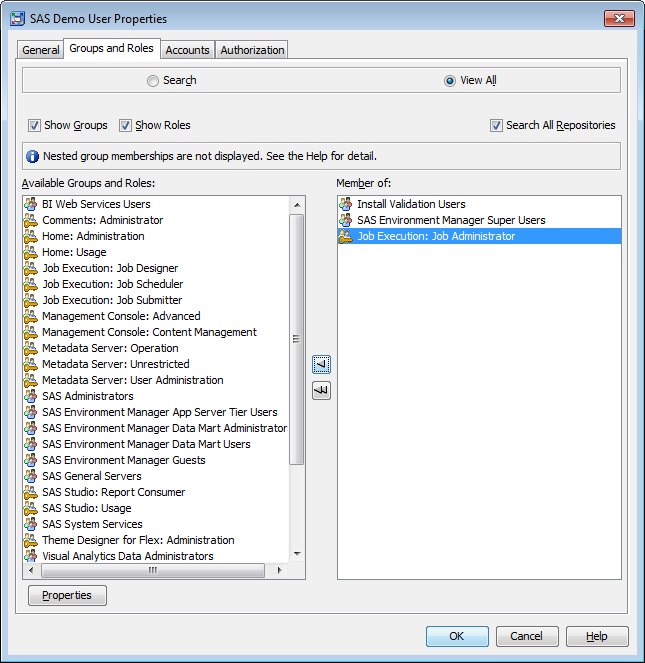Click the role icon beside SAS Studio: Report Consumer
This screenshot has width=645, height=663.
(31, 493)
